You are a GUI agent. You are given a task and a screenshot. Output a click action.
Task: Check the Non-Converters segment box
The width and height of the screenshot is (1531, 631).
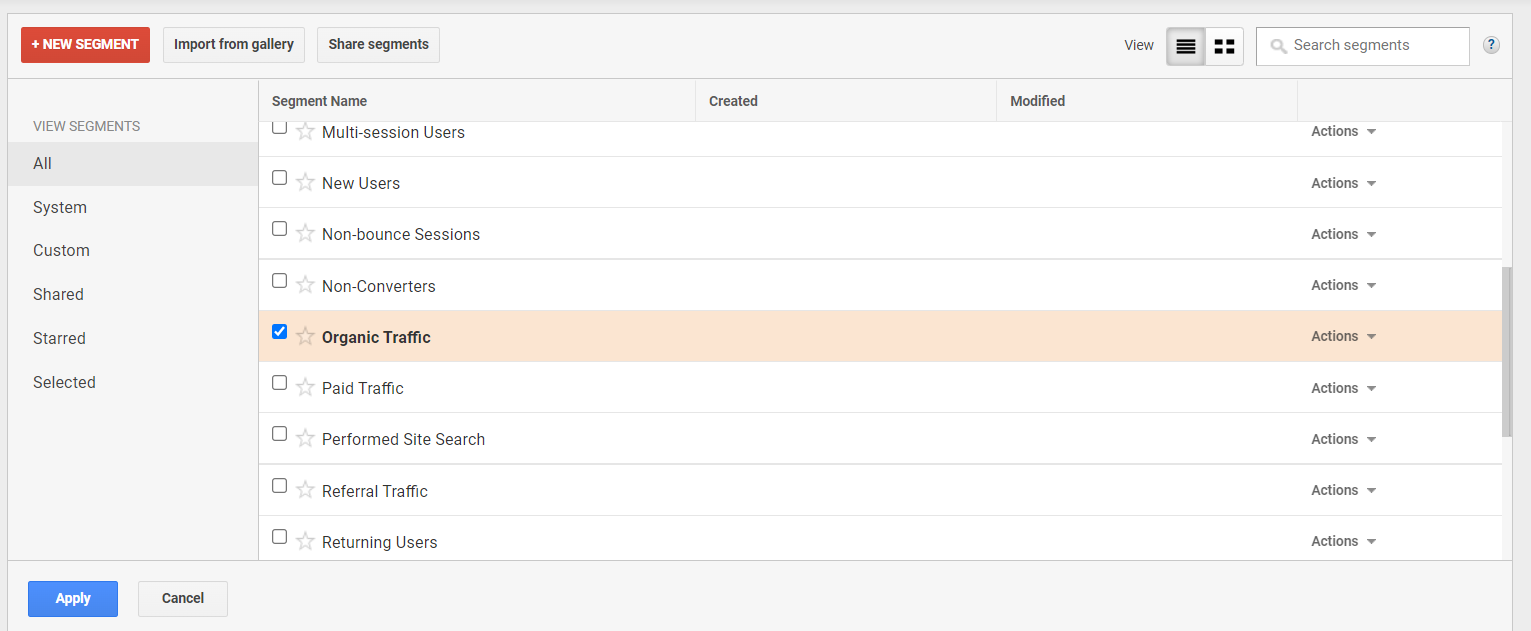click(x=280, y=281)
